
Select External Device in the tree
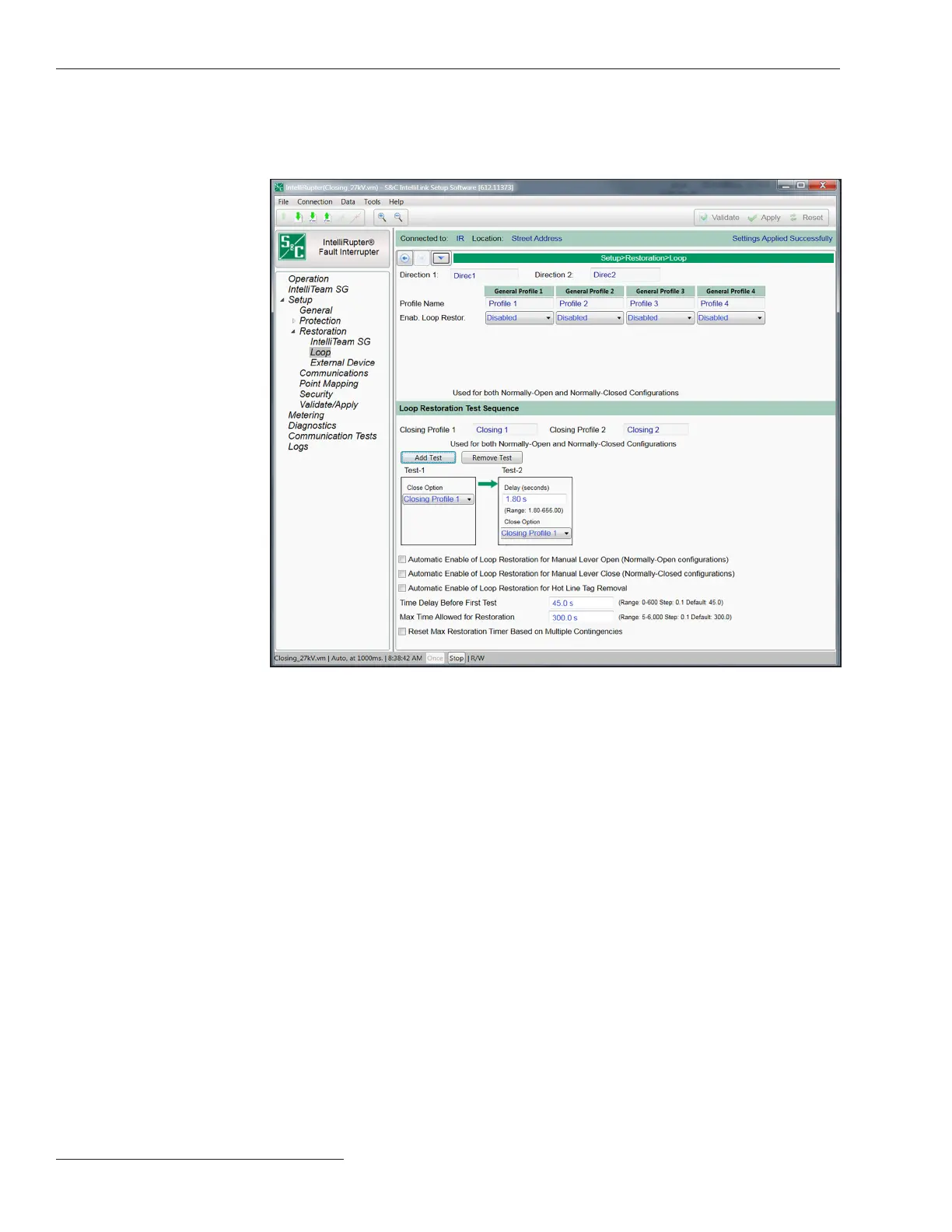click(x=342, y=363)
